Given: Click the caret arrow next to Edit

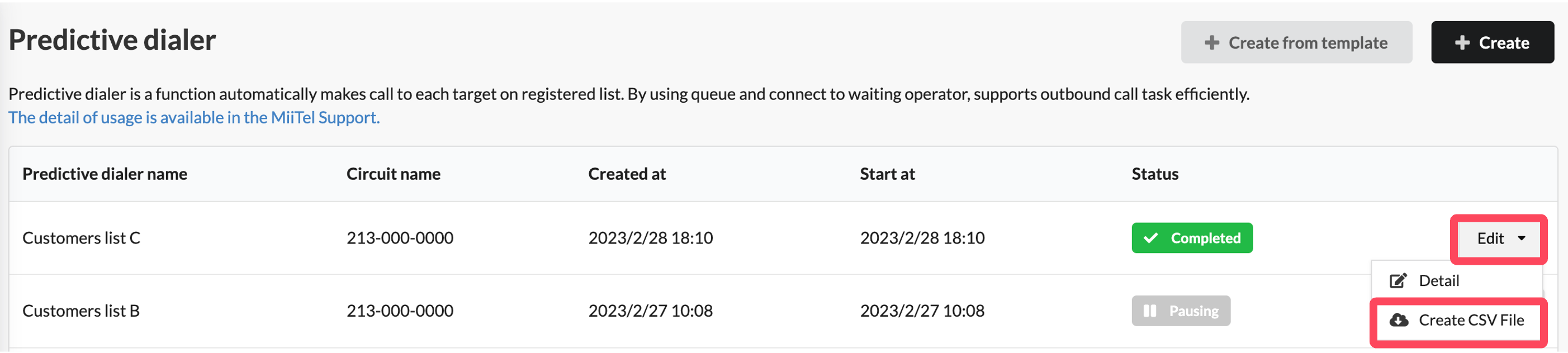Looking at the screenshot, I should pos(1522,238).
